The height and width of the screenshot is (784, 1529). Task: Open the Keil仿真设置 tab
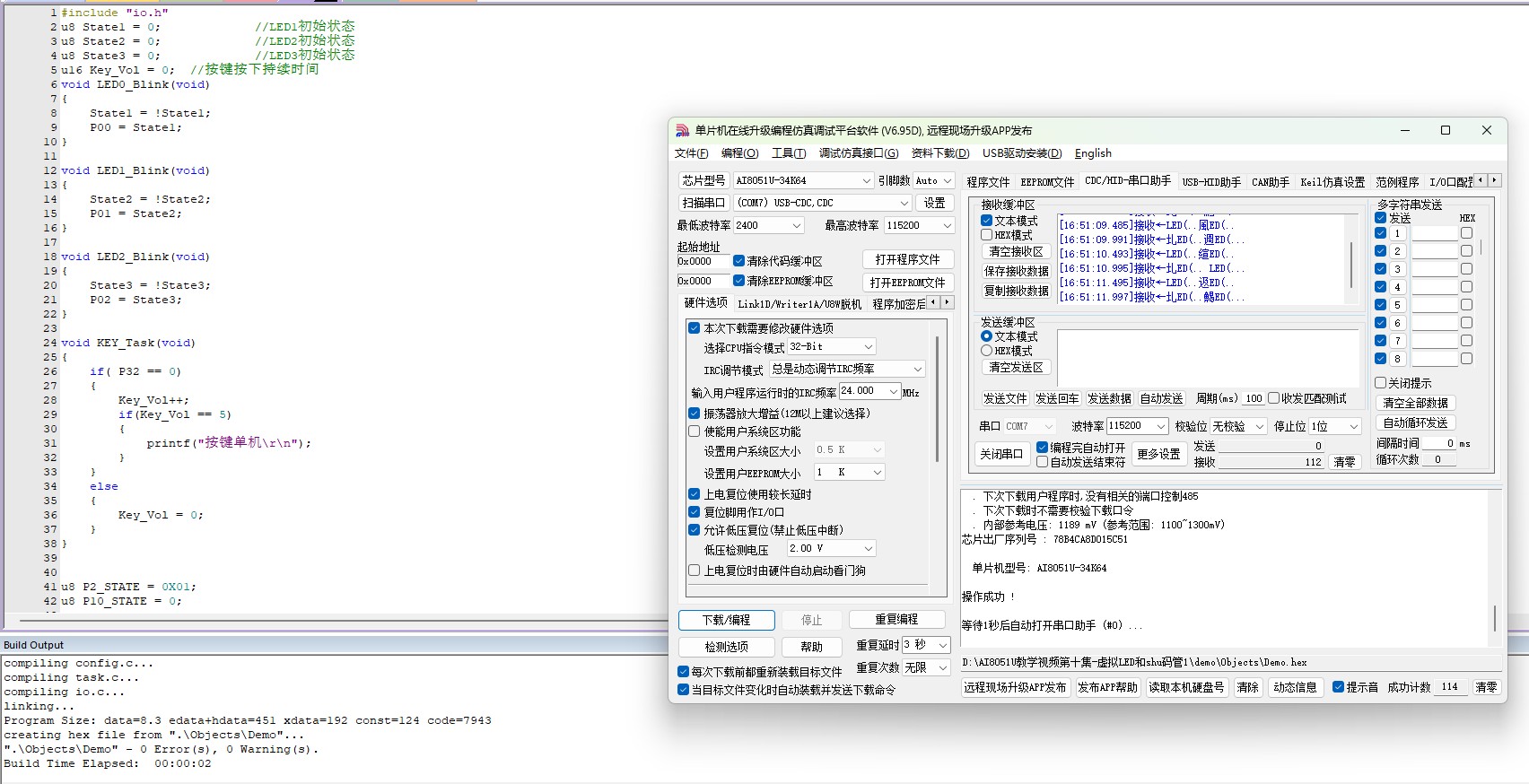point(1332,182)
